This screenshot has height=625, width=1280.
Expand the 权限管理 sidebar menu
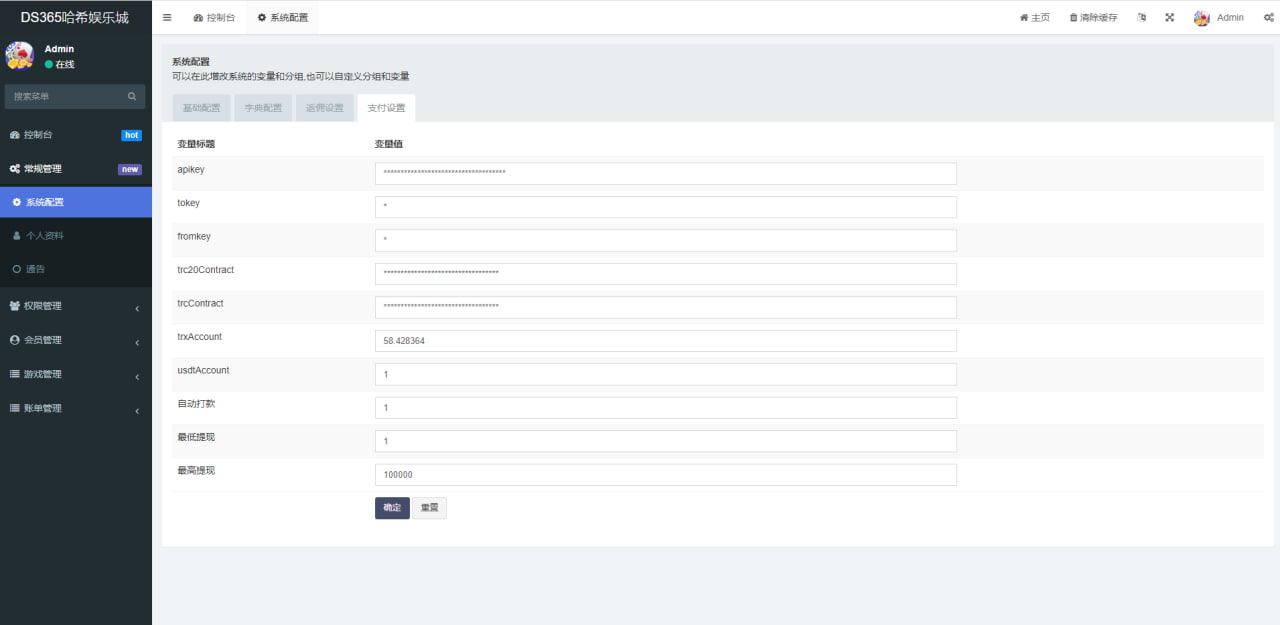[x=76, y=306]
